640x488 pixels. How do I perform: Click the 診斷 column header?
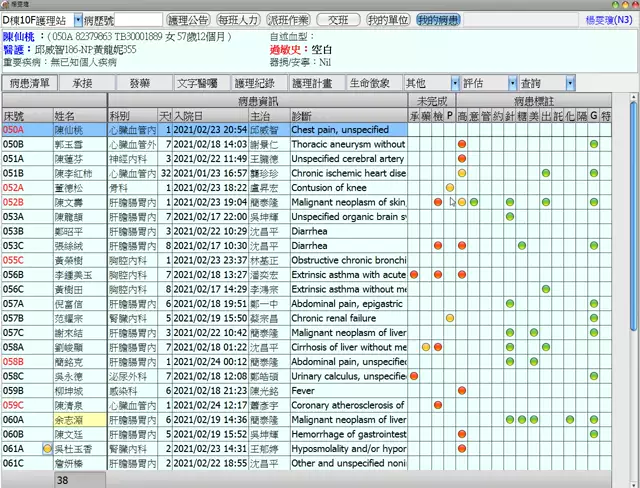point(349,116)
